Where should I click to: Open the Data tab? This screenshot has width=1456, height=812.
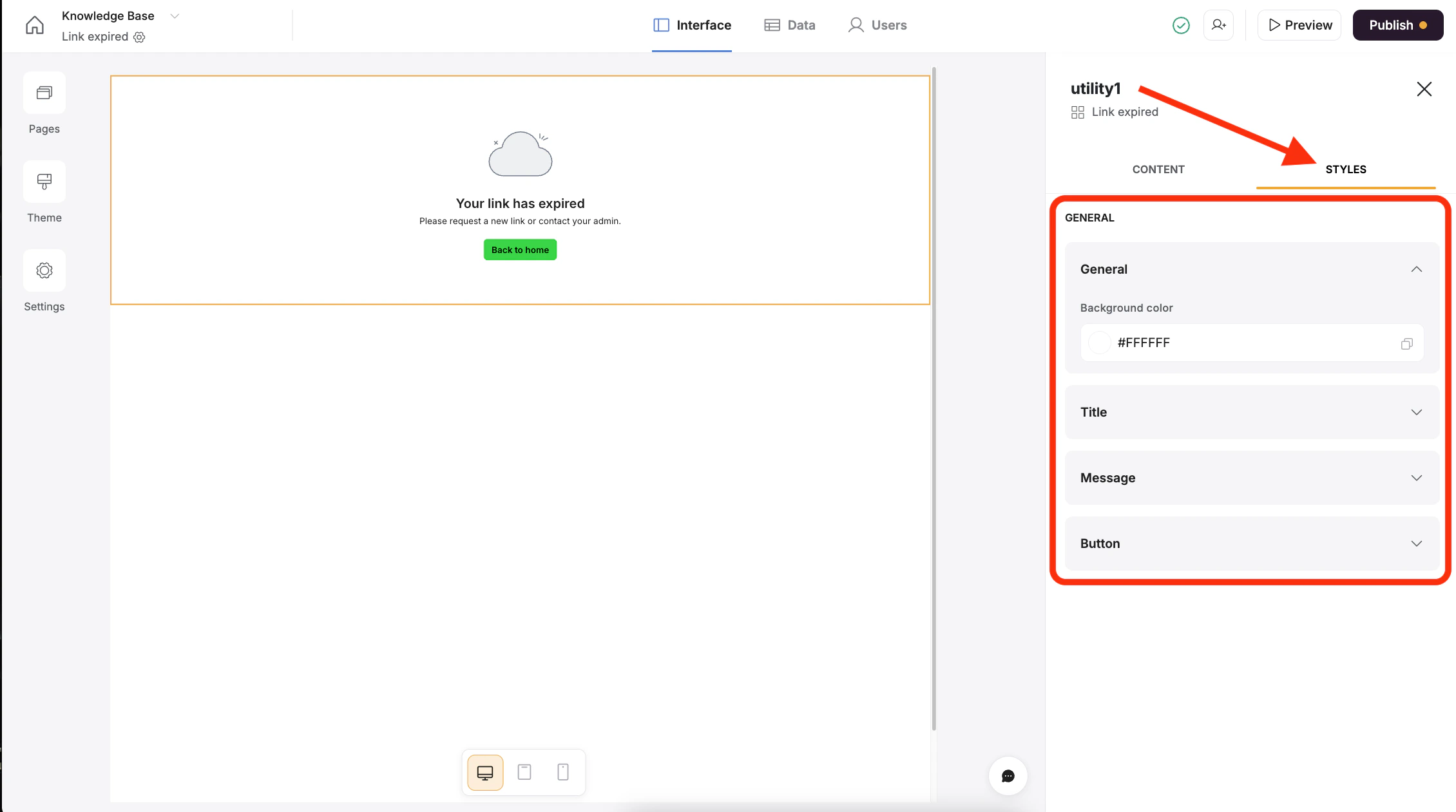tap(790, 25)
